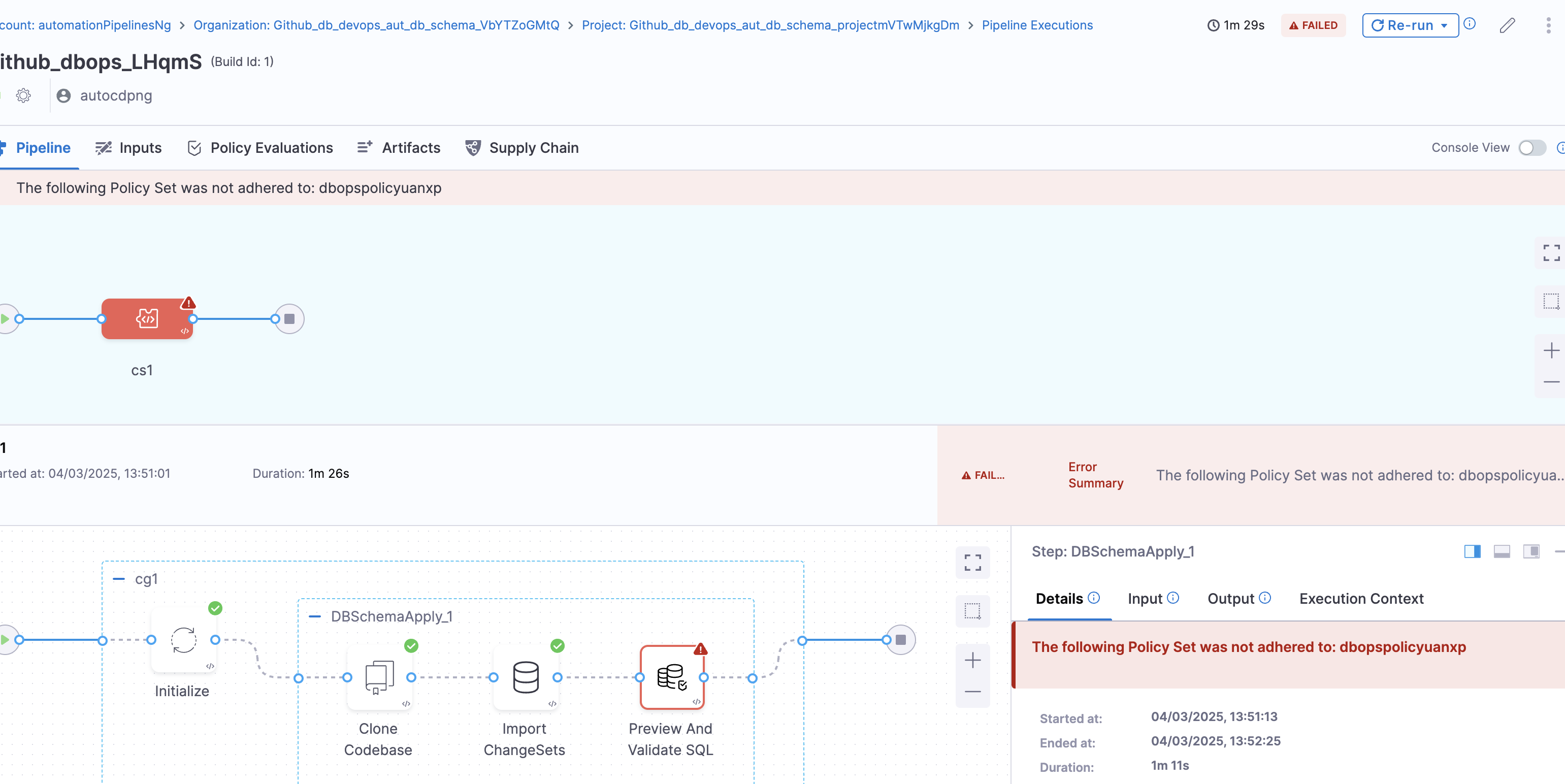The height and width of the screenshot is (784, 1565).
Task: Switch step details to right-side panel layout
Action: point(1472,551)
